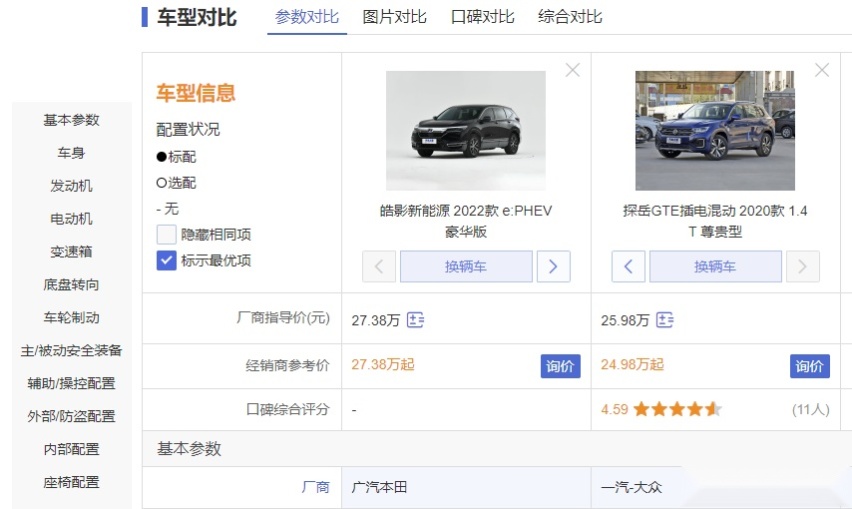Jump to 变速箱 in sidebar

click(71, 252)
